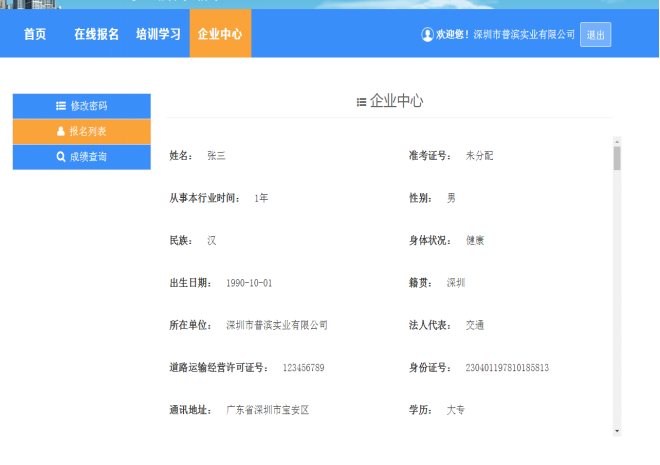The width and height of the screenshot is (660, 465).
Task: Click the permit number 123456789
Action: coord(303,368)
